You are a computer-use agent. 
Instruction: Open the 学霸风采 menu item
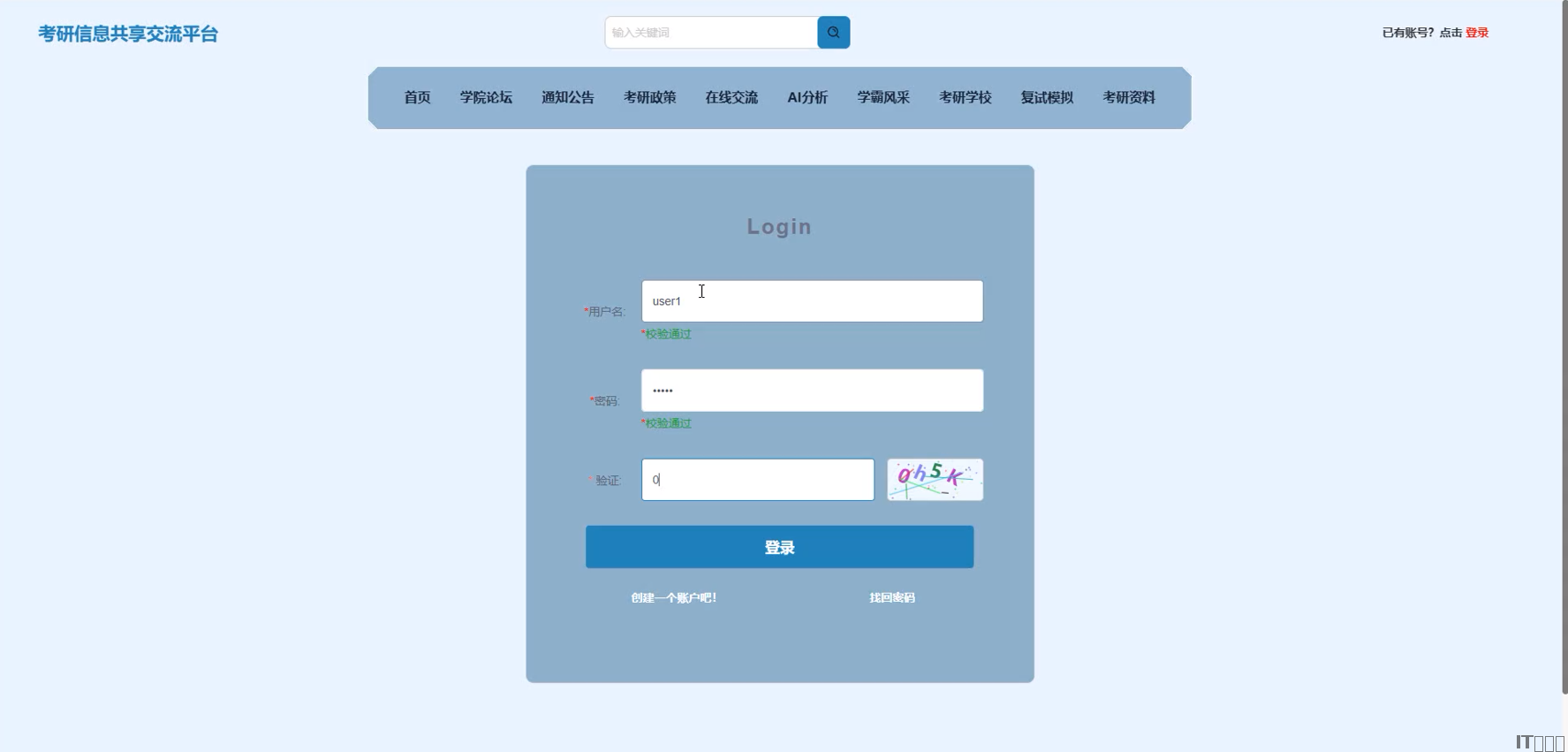[883, 97]
